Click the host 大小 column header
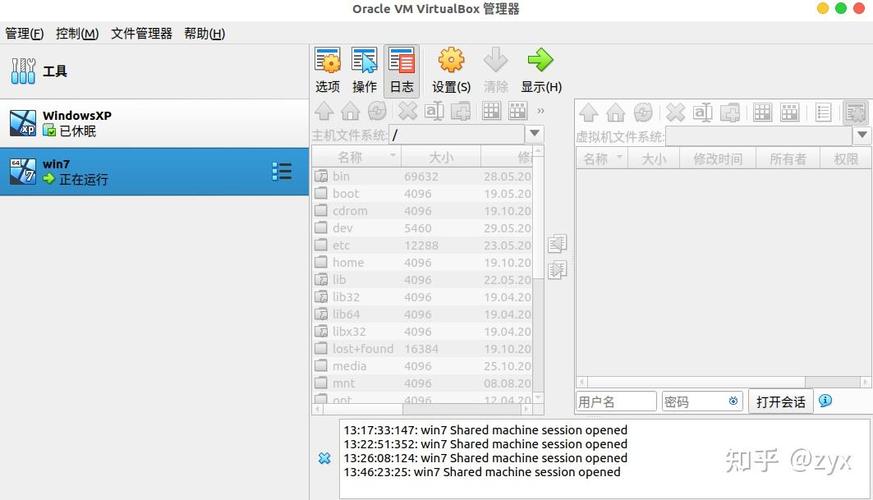 point(441,158)
